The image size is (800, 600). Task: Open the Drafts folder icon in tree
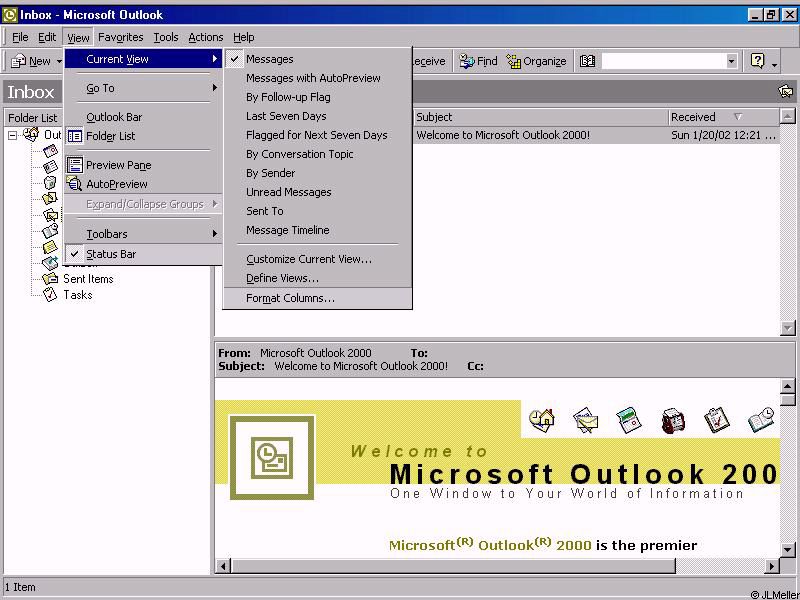click(50, 198)
